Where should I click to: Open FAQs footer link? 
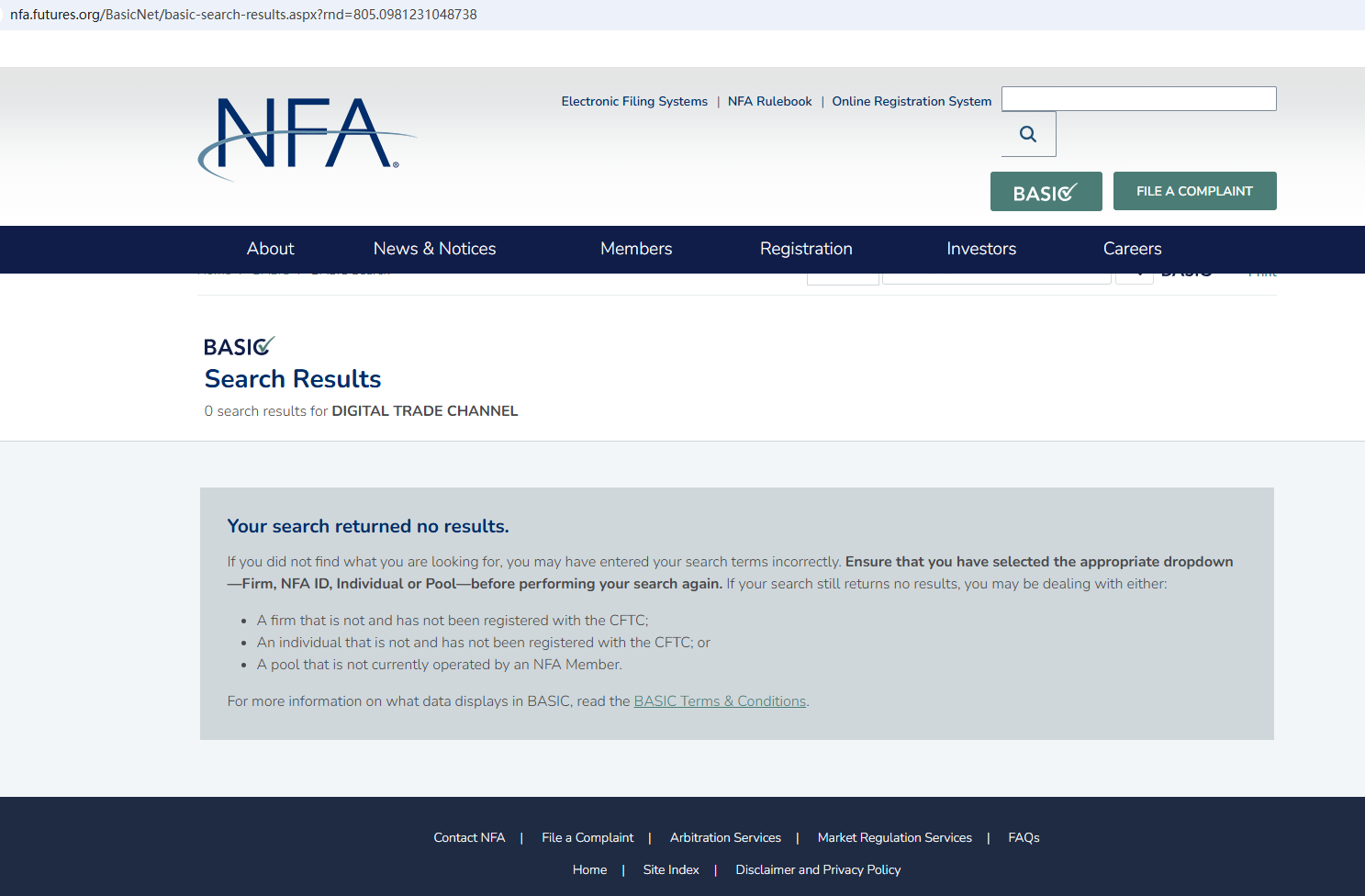[x=1024, y=838]
